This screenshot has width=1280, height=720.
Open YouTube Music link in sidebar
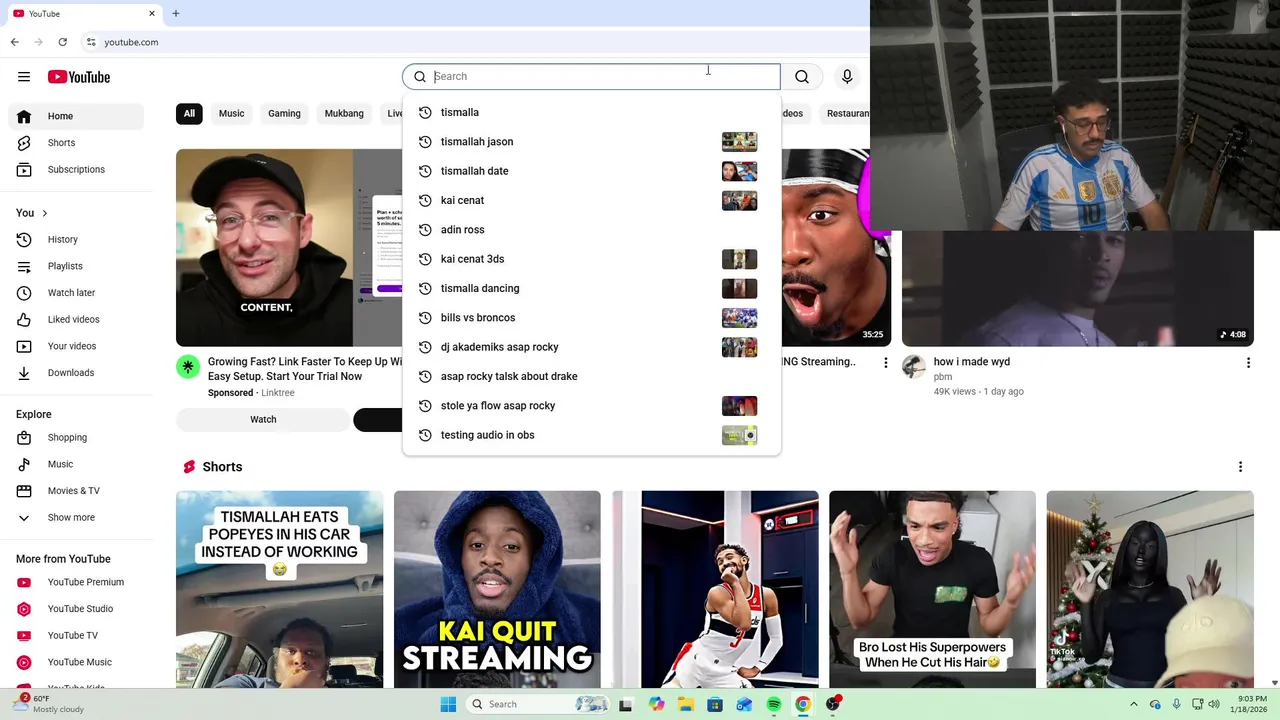(x=76, y=662)
